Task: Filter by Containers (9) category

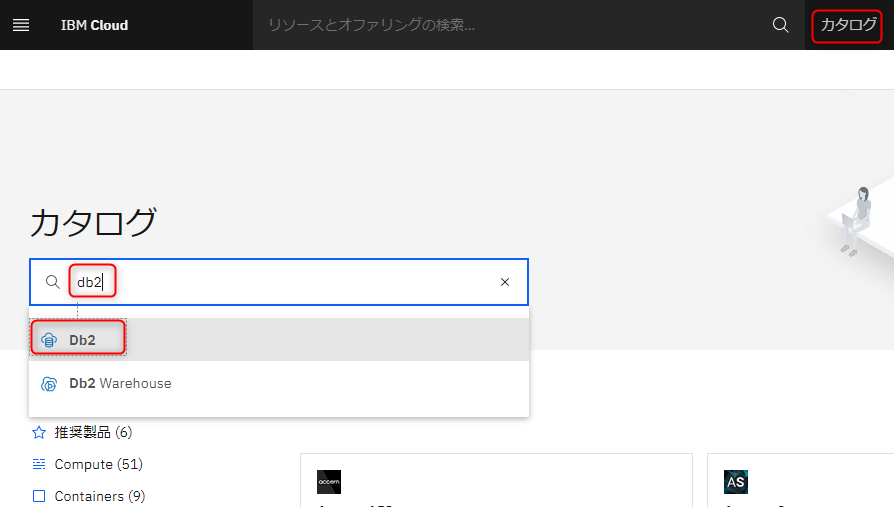Action: pyautogui.click(x=100, y=496)
